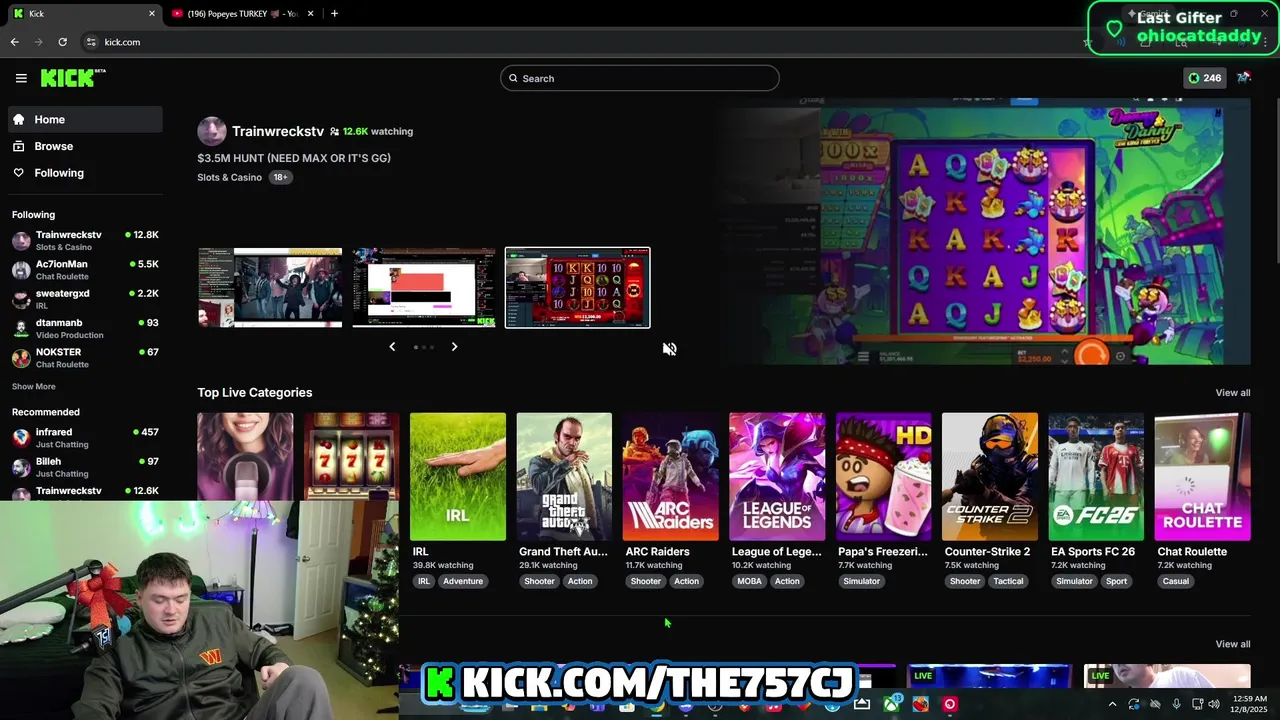Open the user profile avatar menu

point(1244,78)
